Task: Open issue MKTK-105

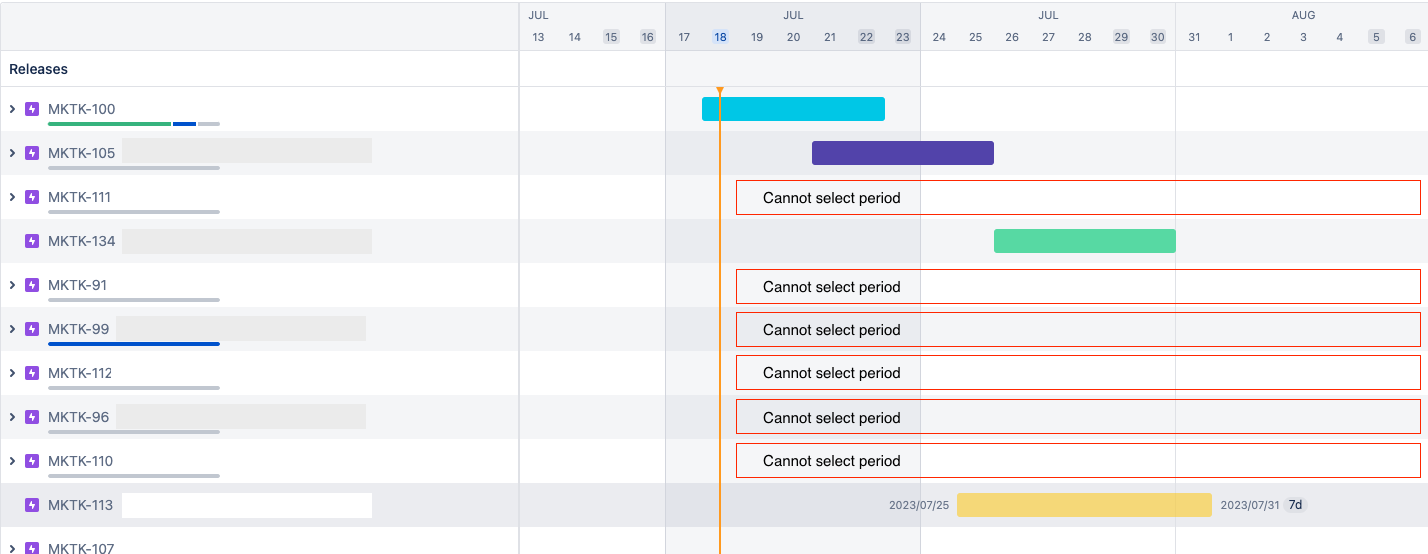Action: [81, 153]
